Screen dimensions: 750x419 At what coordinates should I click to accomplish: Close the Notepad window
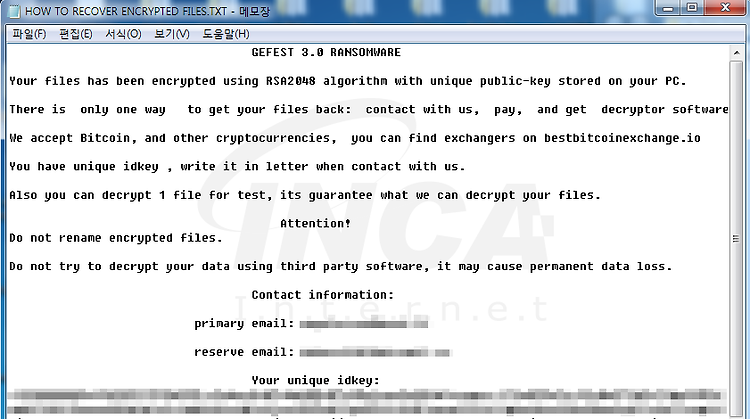[x=726, y=7]
